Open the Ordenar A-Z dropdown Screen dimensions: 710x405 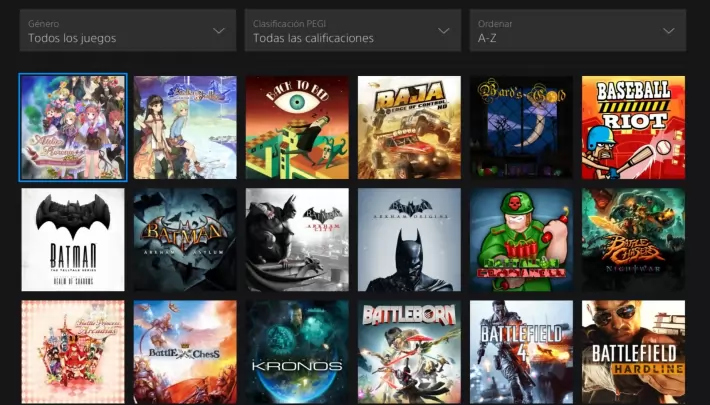tap(578, 30)
